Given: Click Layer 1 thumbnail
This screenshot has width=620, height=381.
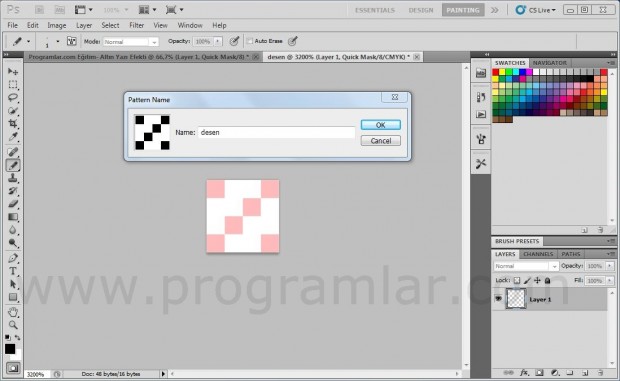Looking at the screenshot, I should pyautogui.click(x=516, y=299).
